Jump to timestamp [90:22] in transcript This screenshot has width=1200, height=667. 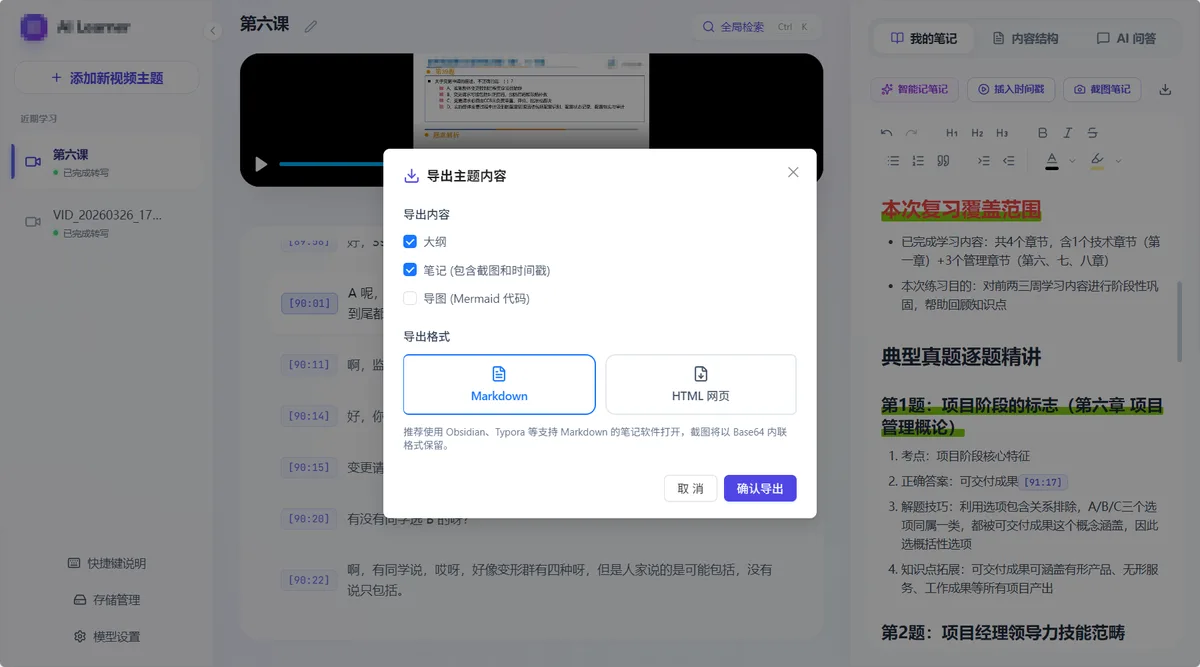pos(309,580)
